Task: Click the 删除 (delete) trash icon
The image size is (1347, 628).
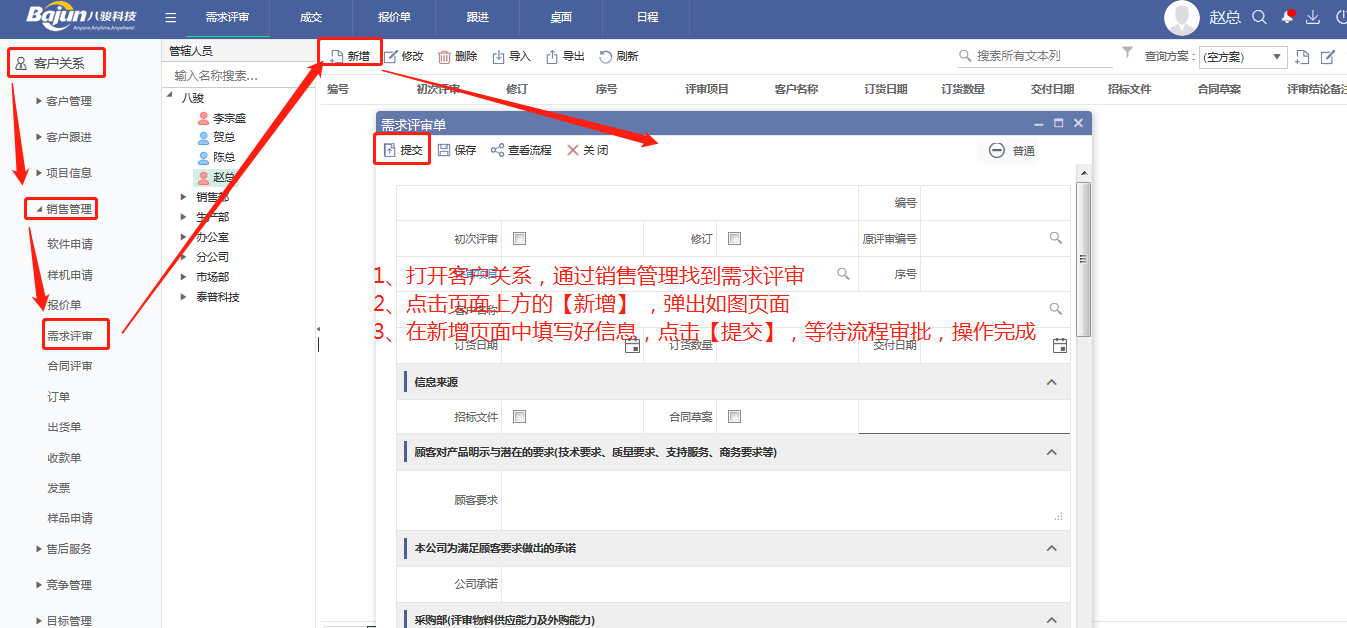Action: [x=444, y=57]
